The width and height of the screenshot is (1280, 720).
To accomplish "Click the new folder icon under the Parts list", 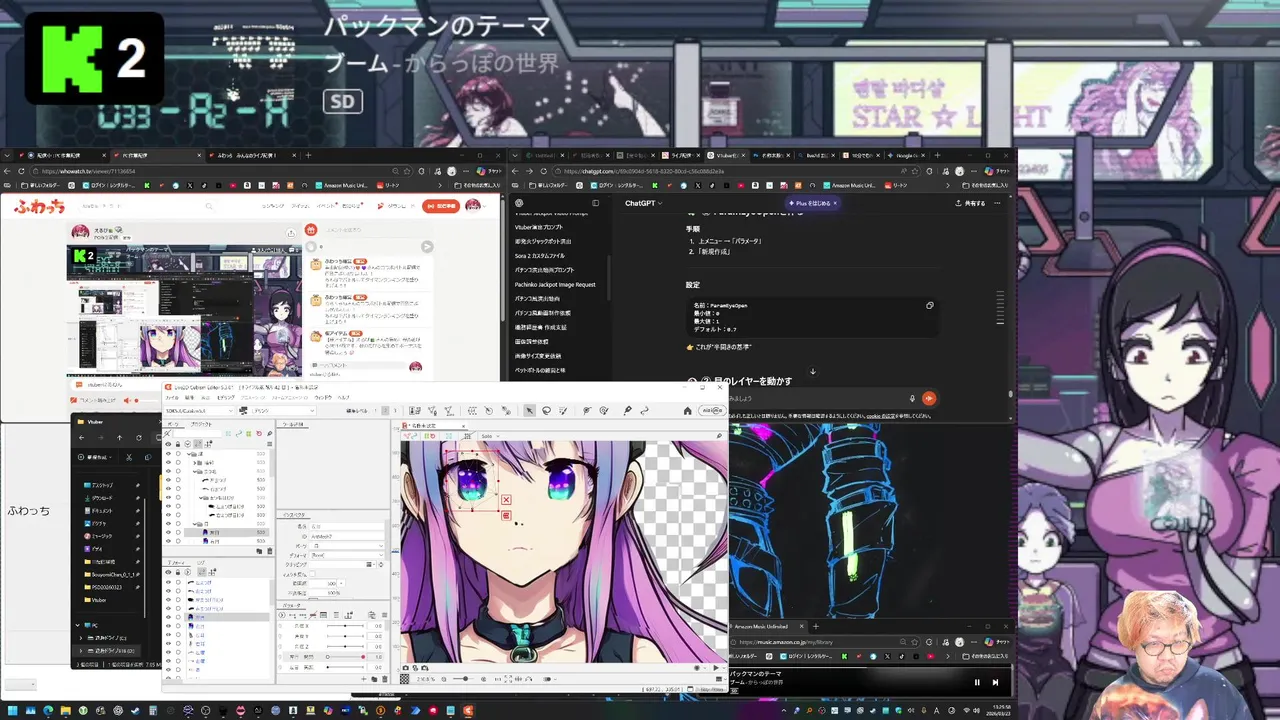I will 259,551.
